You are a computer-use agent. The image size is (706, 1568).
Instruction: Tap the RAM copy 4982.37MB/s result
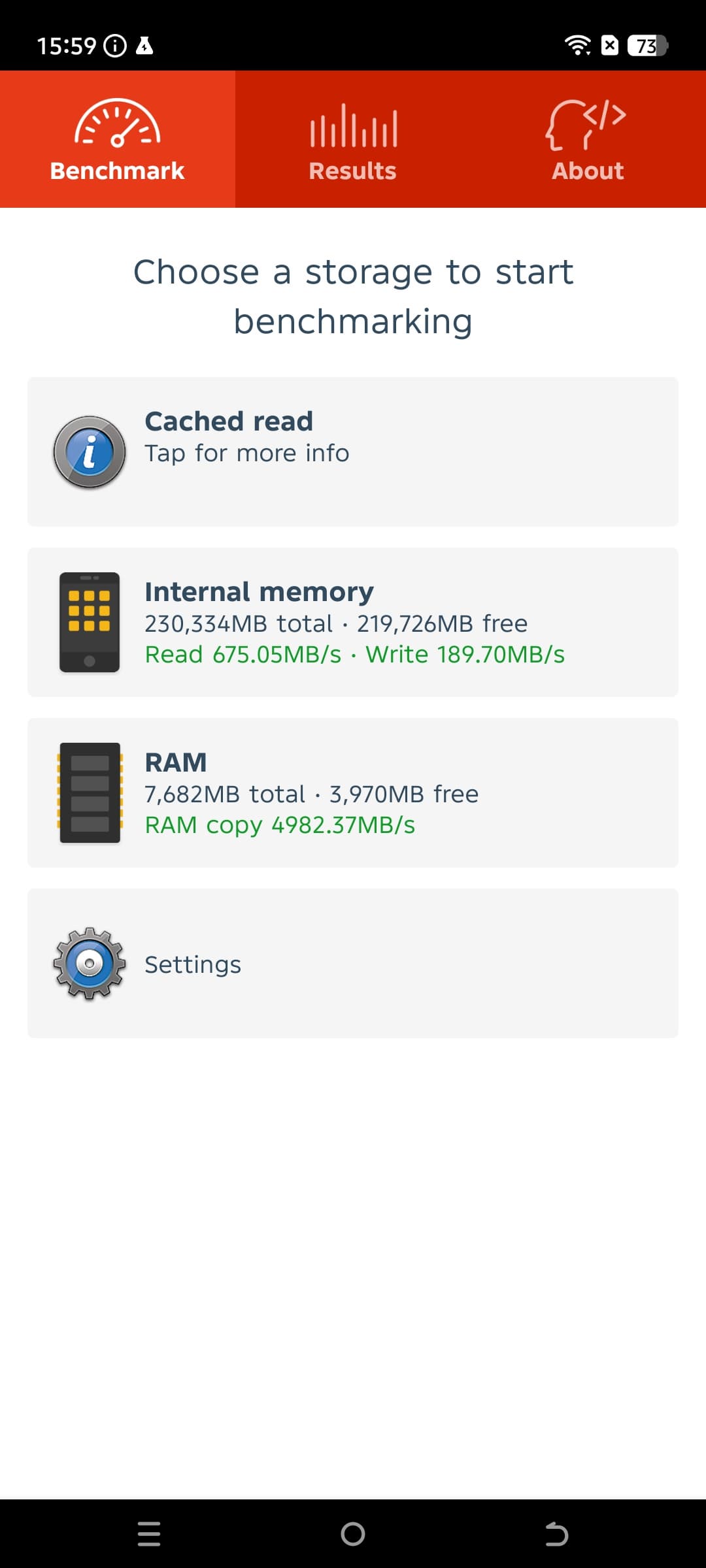(280, 825)
